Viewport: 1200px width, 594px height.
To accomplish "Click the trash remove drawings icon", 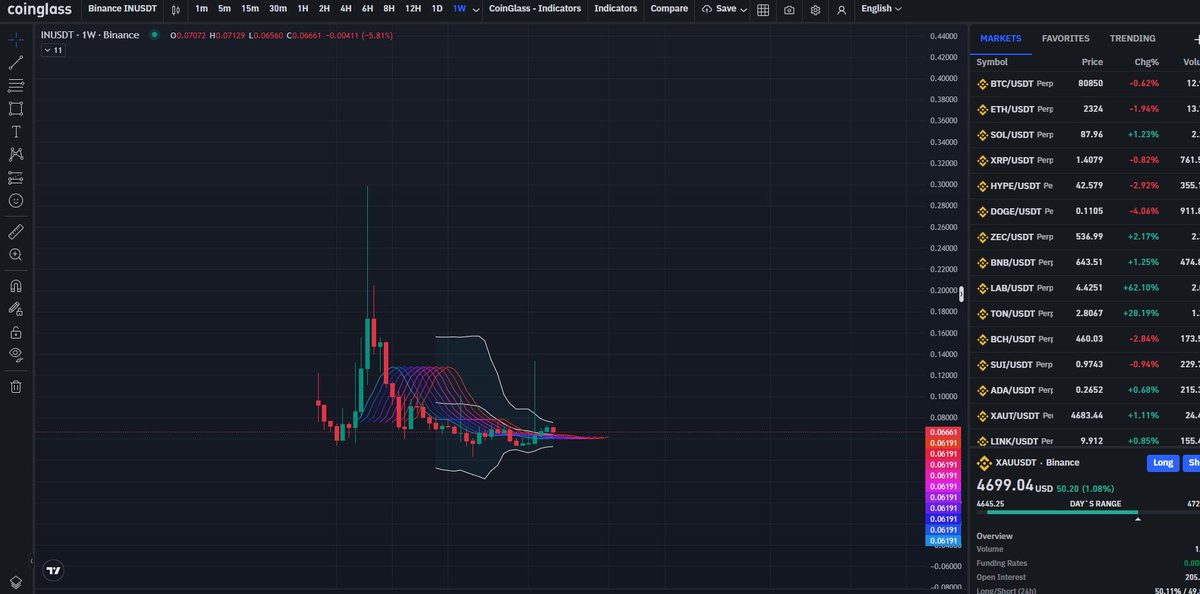I will 15,386.
